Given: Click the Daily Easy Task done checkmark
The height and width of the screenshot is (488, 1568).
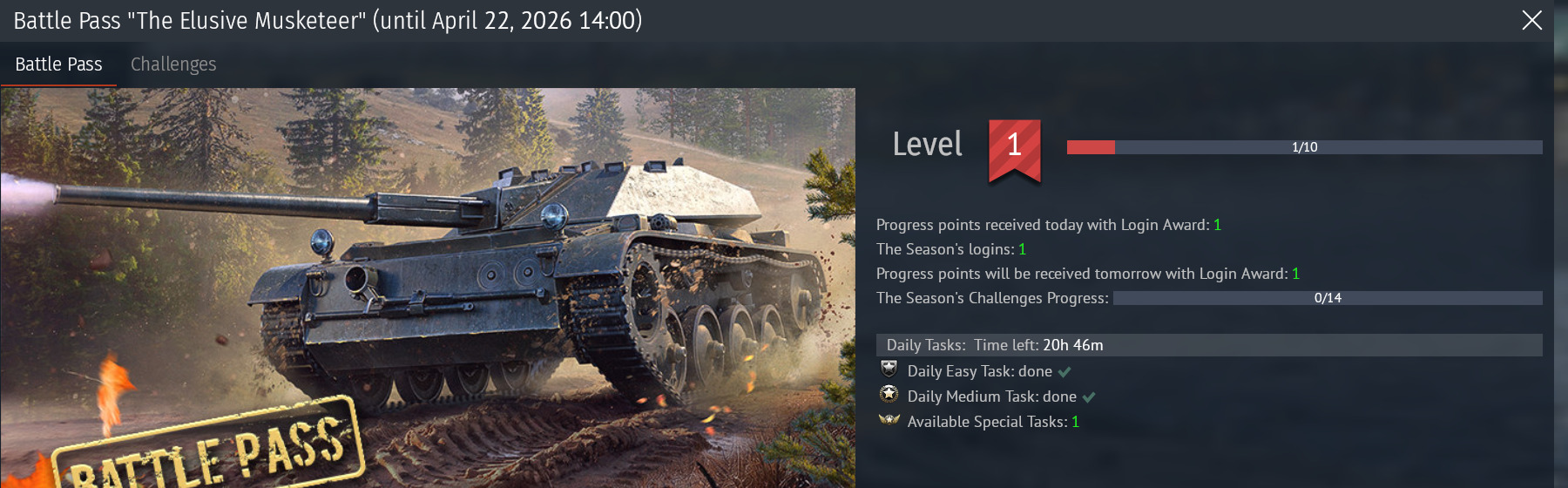Looking at the screenshot, I should 1064,372.
